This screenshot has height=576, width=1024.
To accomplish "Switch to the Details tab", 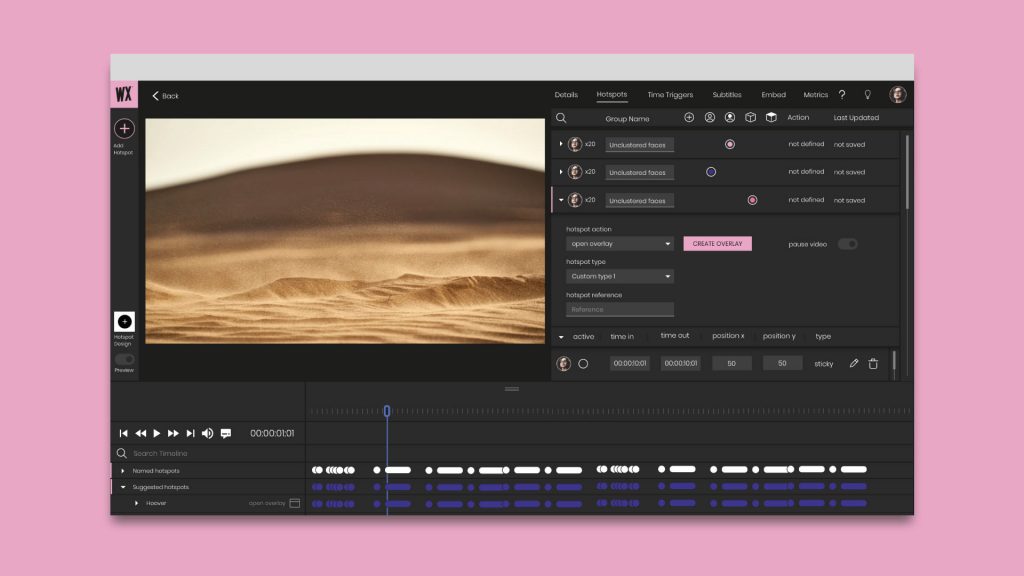I will (x=566, y=95).
